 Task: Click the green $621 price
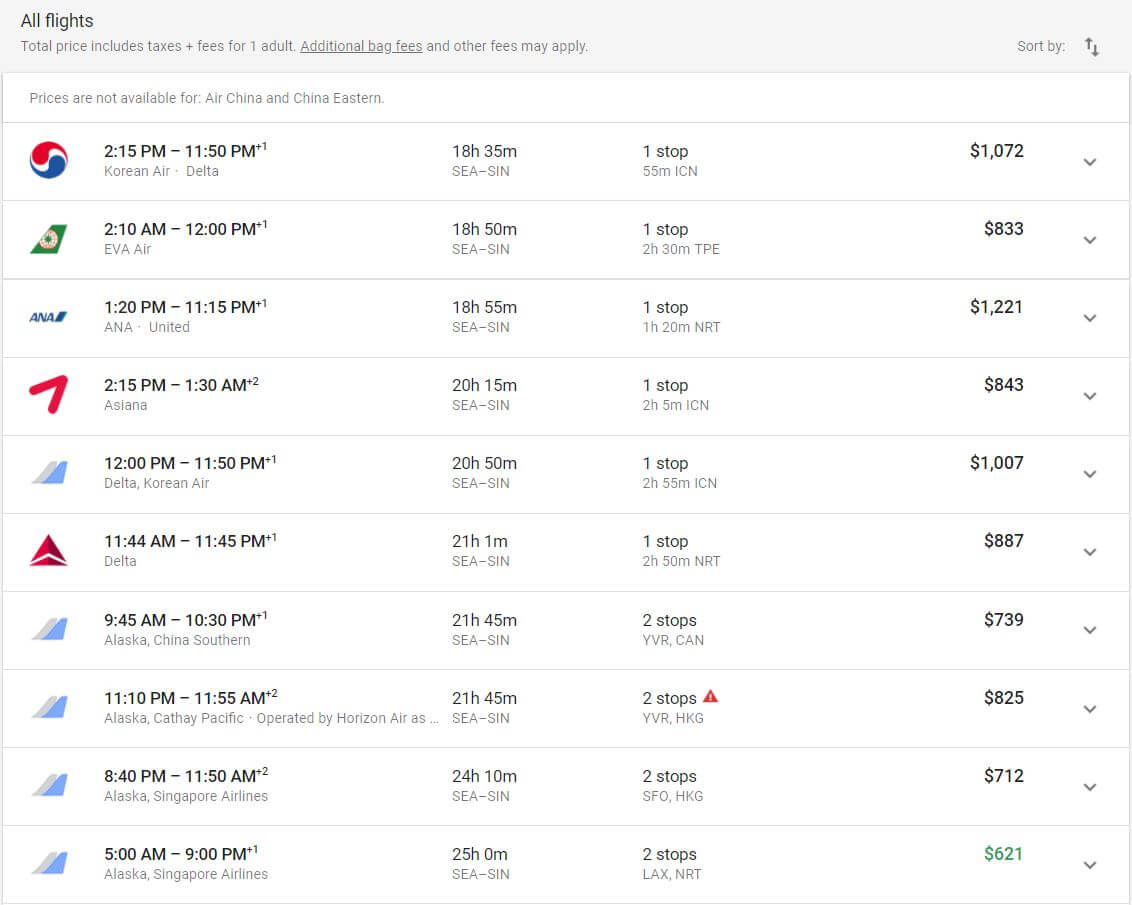click(x=1003, y=854)
